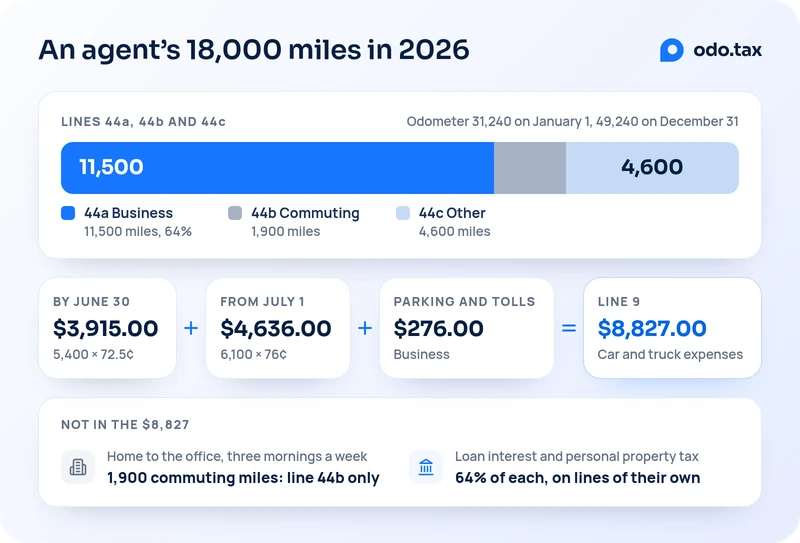
Task: Click the $3,915.00 amount
Action: point(106,328)
